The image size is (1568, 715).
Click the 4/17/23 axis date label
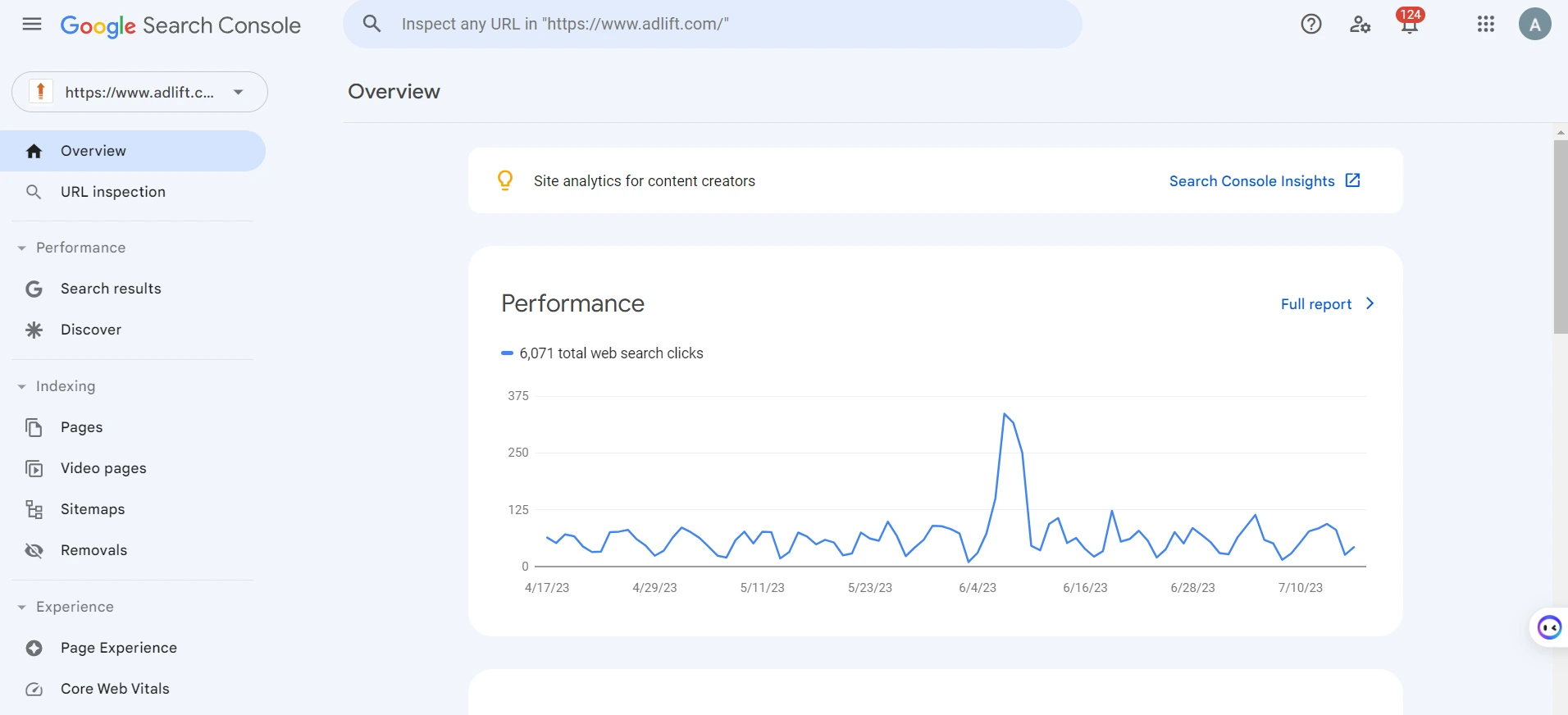click(547, 588)
